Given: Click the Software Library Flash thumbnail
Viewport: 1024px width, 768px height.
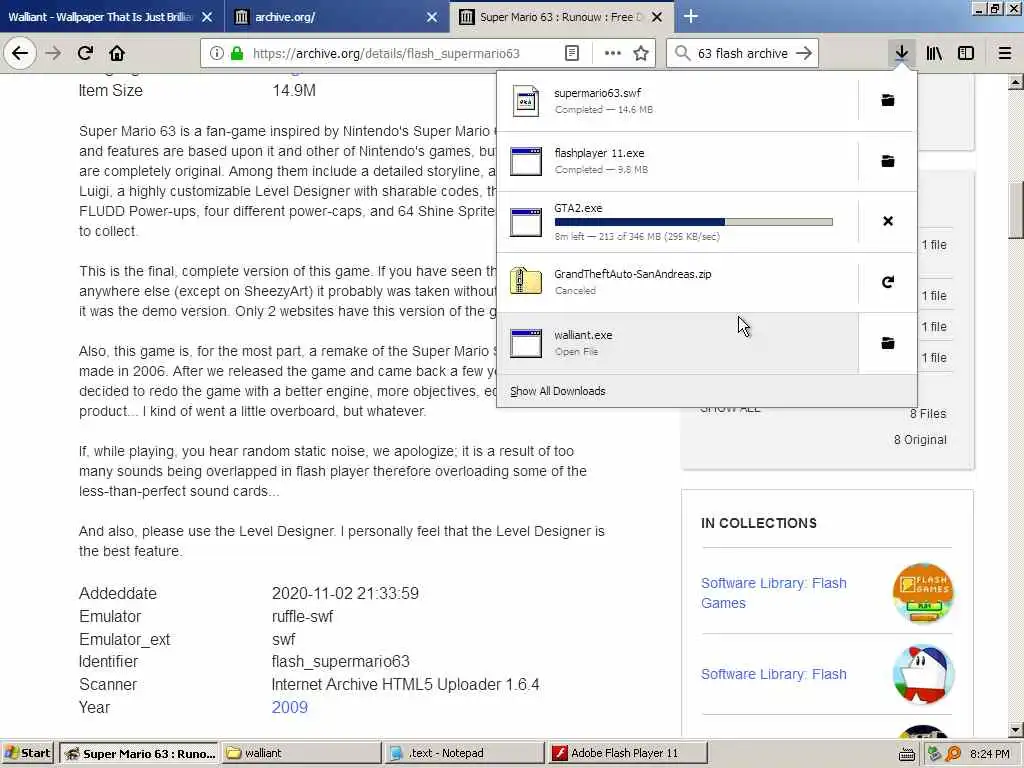Looking at the screenshot, I should click(x=923, y=675).
